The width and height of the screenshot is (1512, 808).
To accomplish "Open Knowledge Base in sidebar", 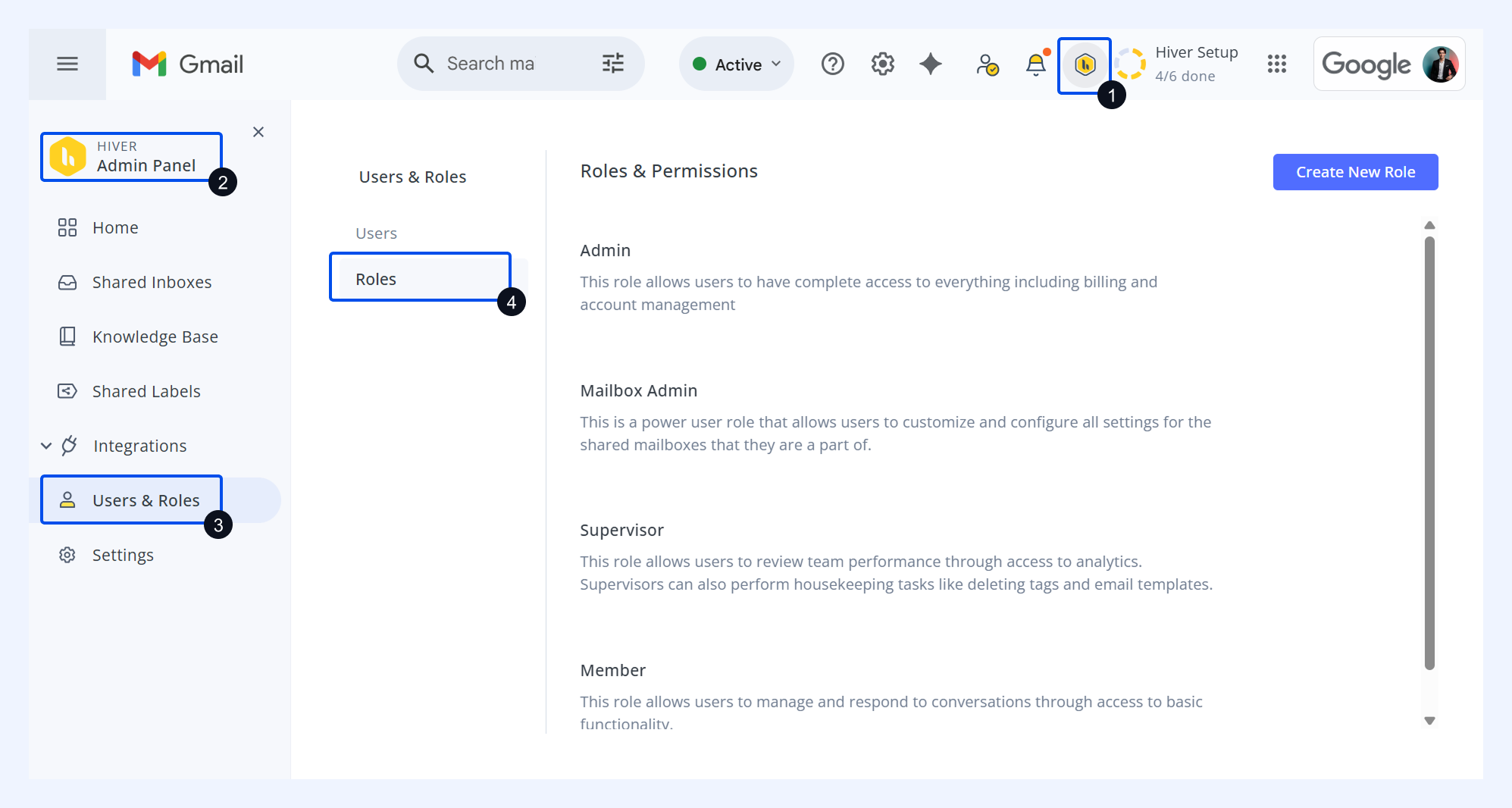I will (155, 337).
